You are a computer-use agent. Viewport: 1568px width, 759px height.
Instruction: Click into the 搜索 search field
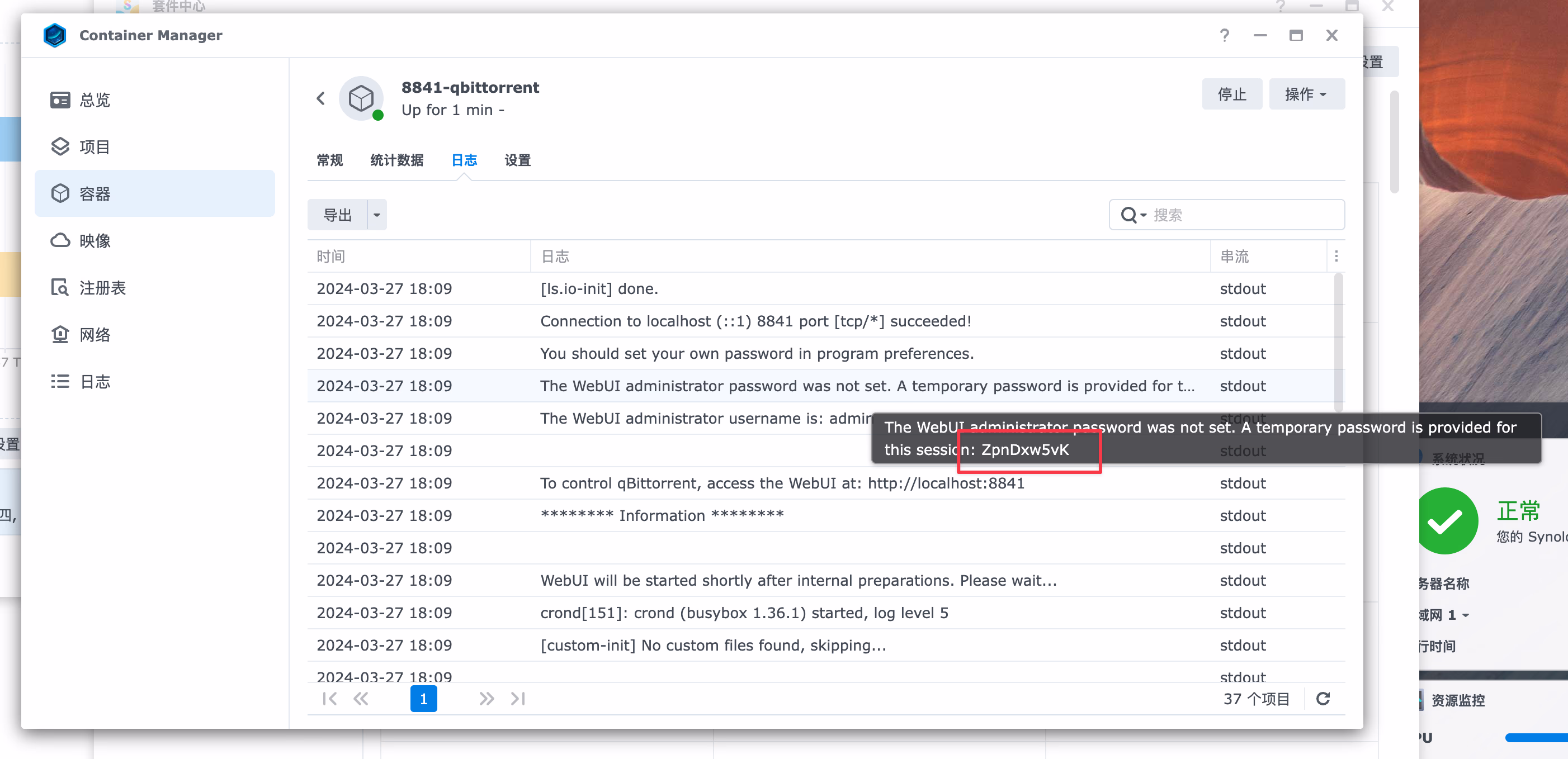[1242, 215]
